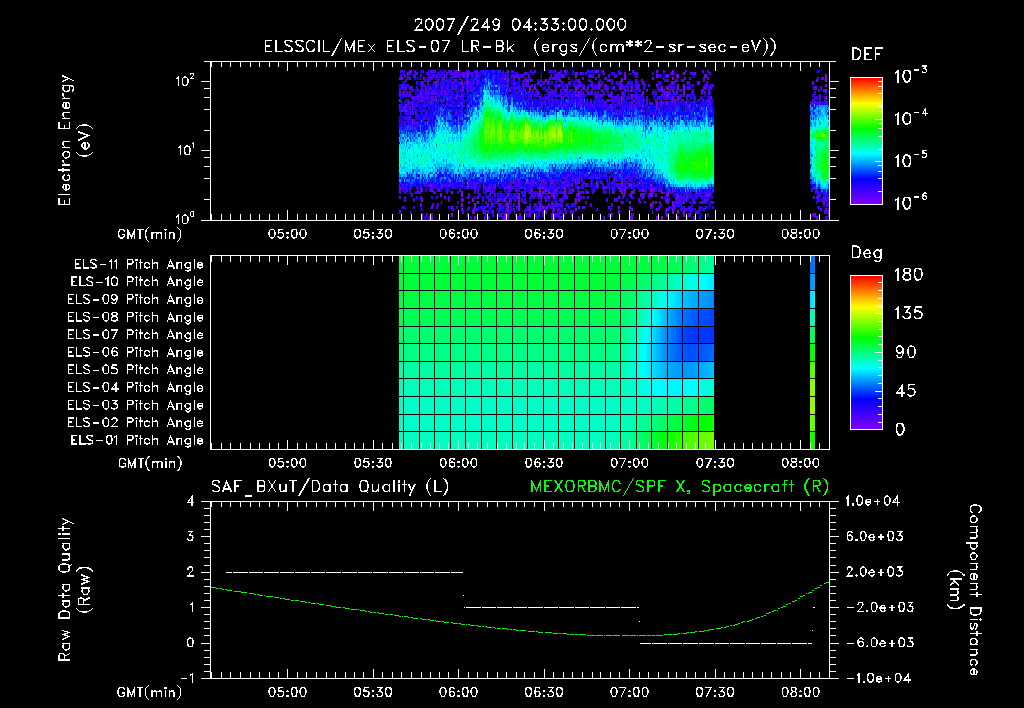The height and width of the screenshot is (708, 1024).
Task: Select the ELS-10 Pitch Angle row label
Action: (137, 282)
